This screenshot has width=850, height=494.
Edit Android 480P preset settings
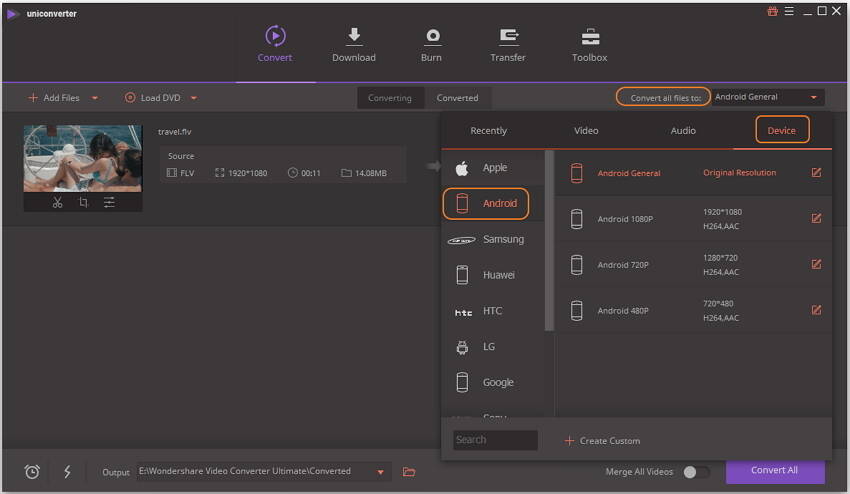click(x=816, y=310)
